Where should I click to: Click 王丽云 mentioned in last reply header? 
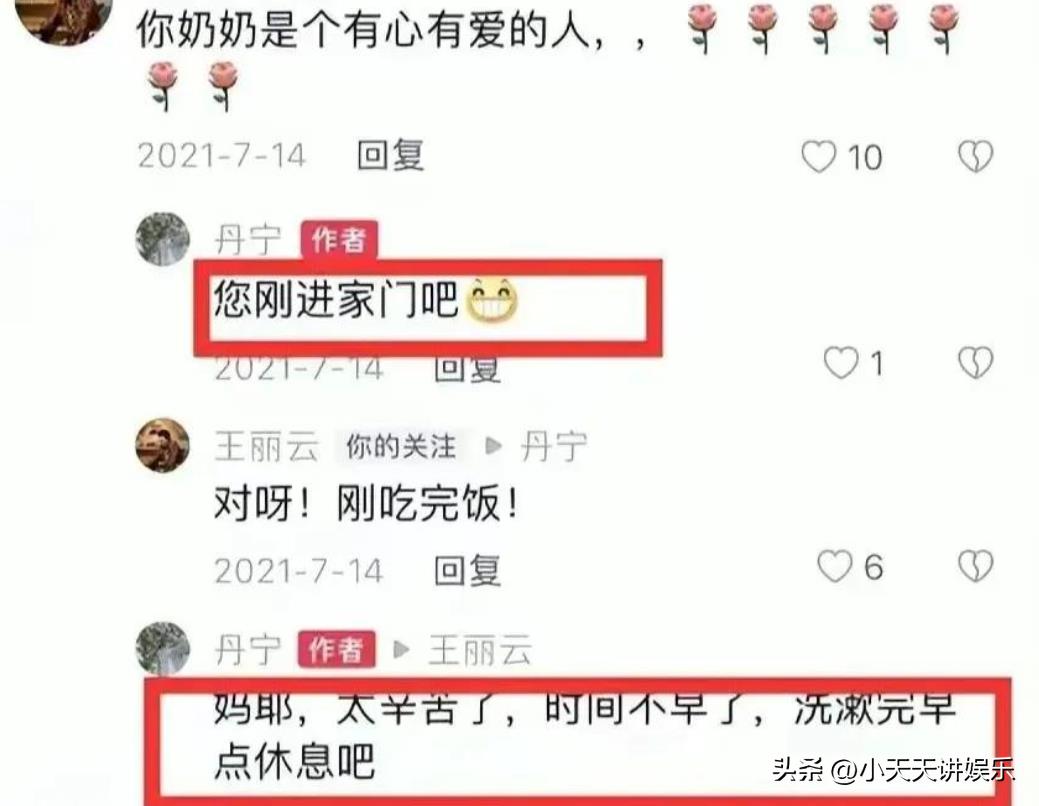click(480, 650)
